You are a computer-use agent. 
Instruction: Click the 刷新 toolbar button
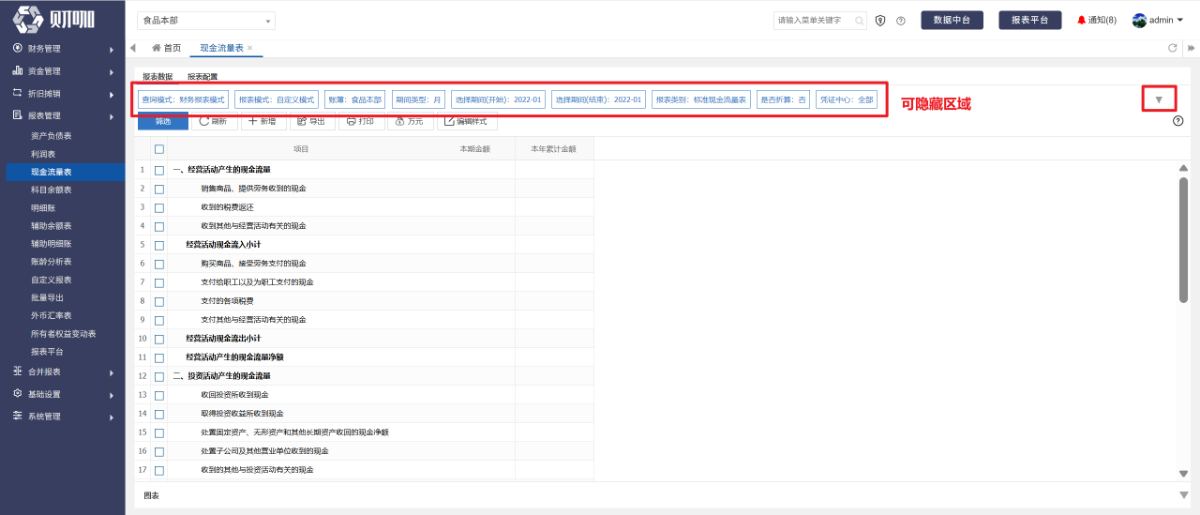click(212, 121)
